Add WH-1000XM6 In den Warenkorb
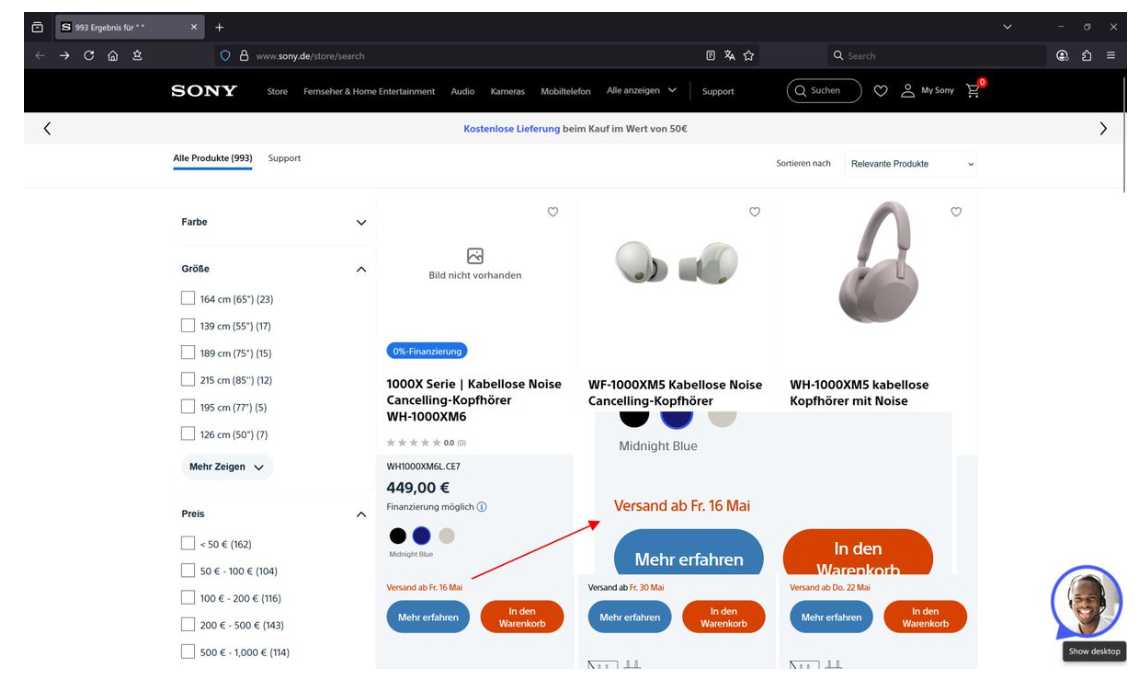The width and height of the screenshot is (1142, 687). [522, 617]
